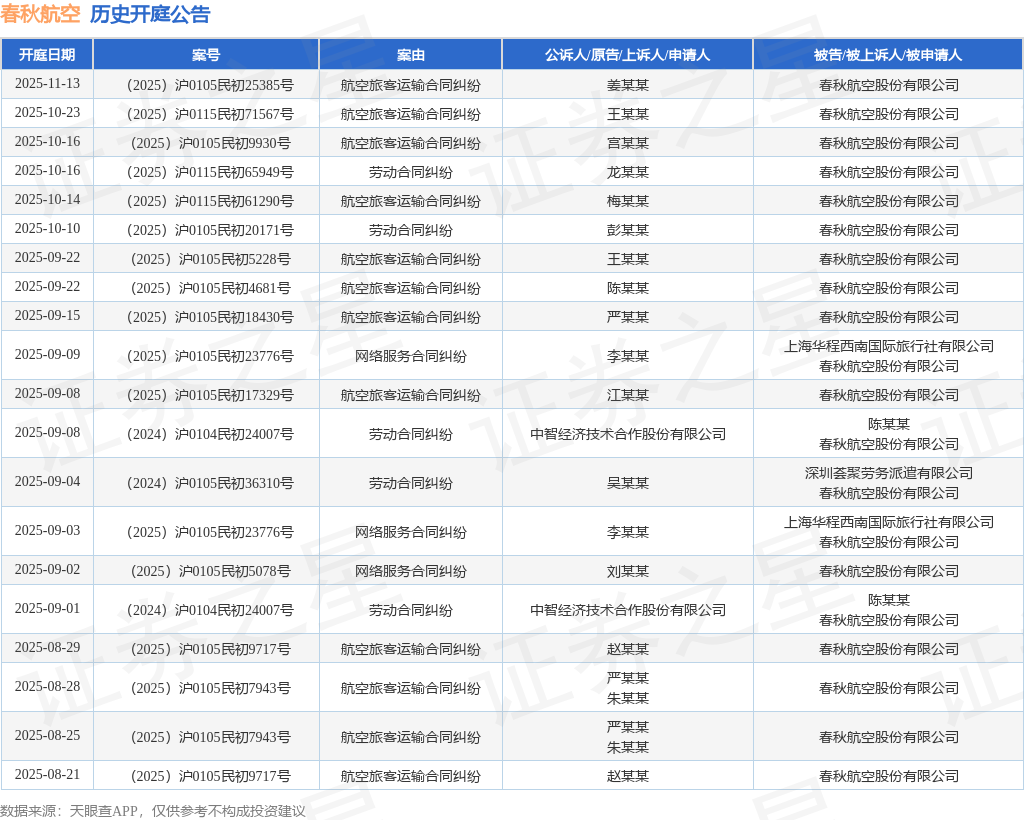Click the date cell 2025-11-13
Viewport: 1024px width, 820px height.
tap(47, 84)
